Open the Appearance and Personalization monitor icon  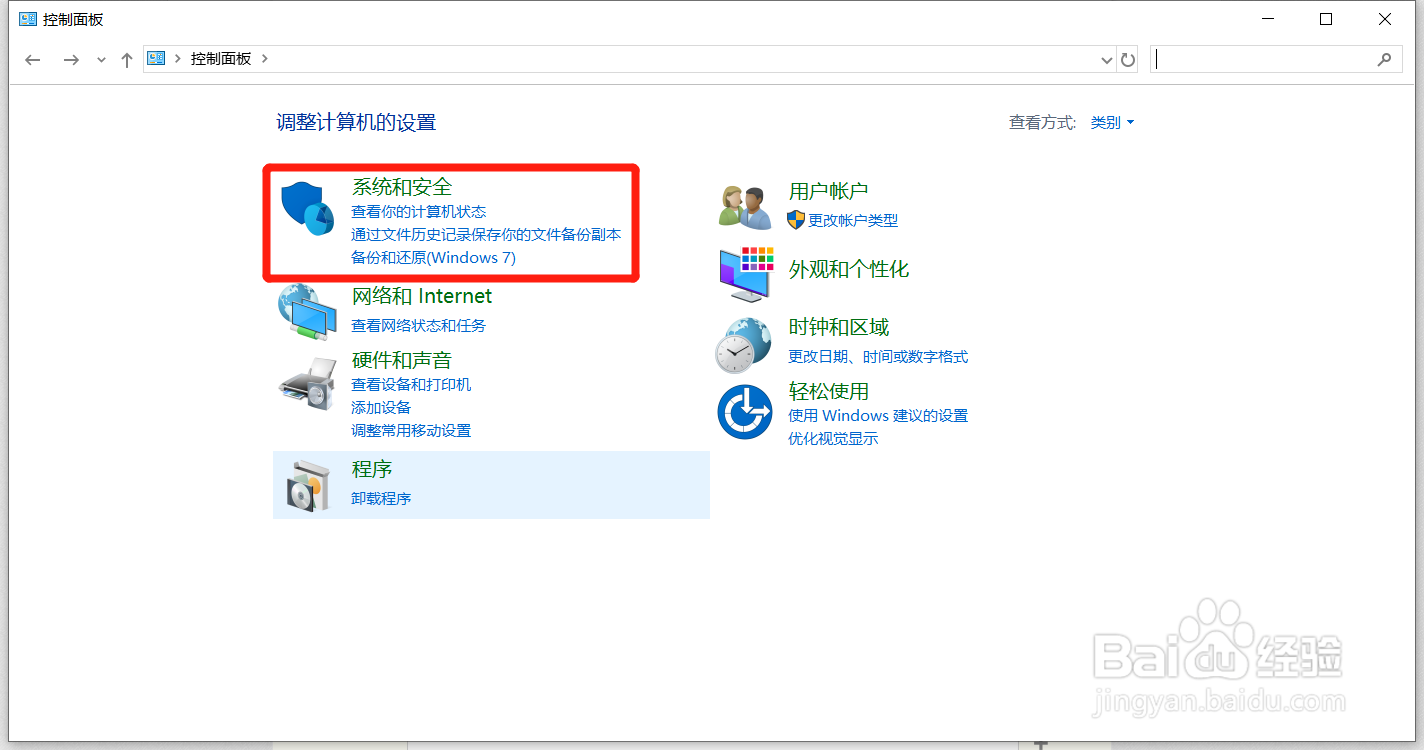(746, 274)
